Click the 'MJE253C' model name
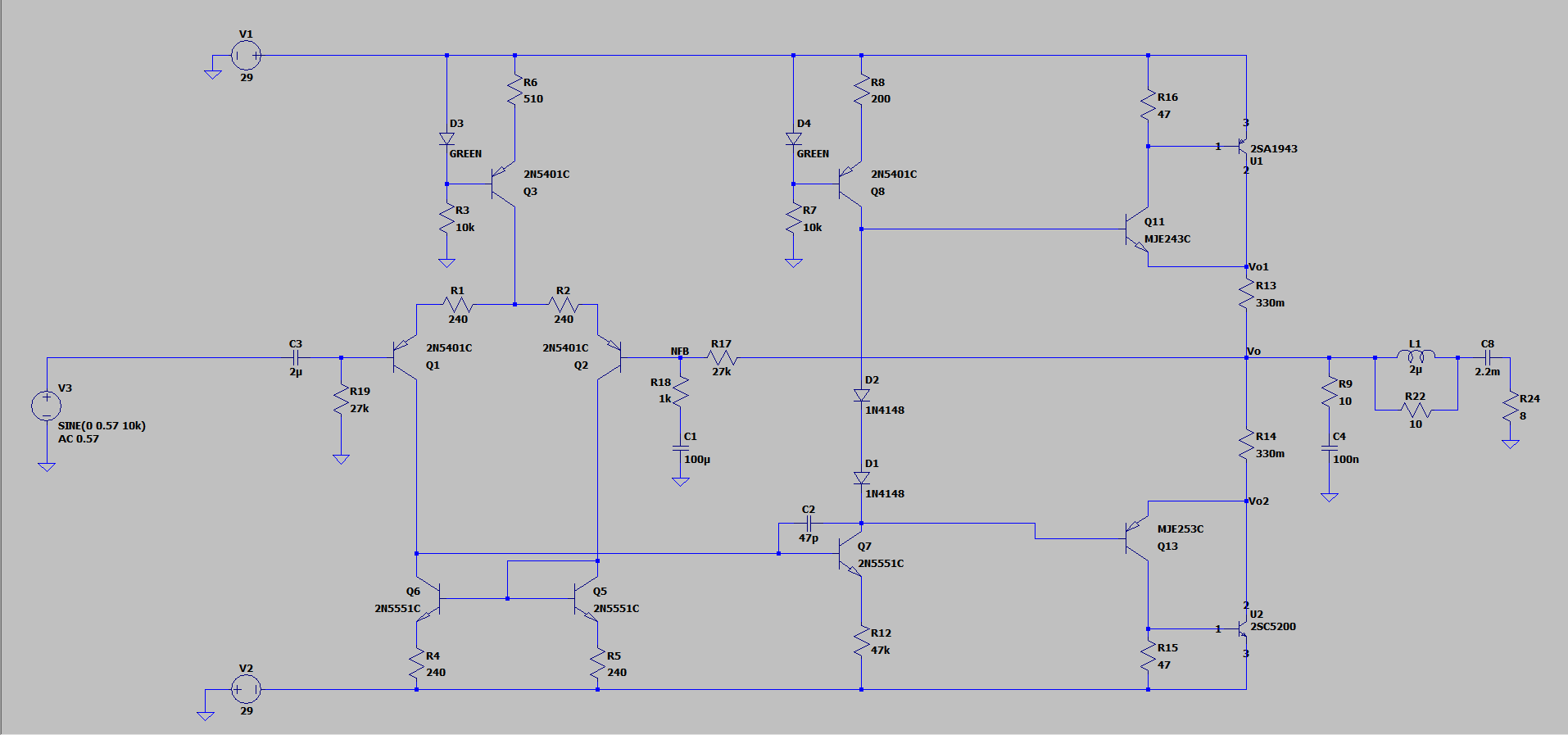This screenshot has height=735, width=1568. pyautogui.click(x=1181, y=529)
